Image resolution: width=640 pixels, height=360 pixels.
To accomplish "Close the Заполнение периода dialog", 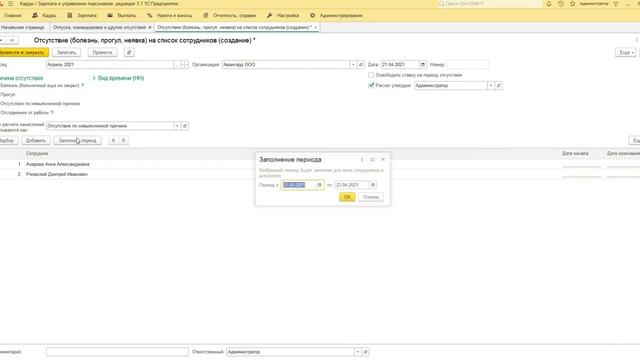I will 383,160.
